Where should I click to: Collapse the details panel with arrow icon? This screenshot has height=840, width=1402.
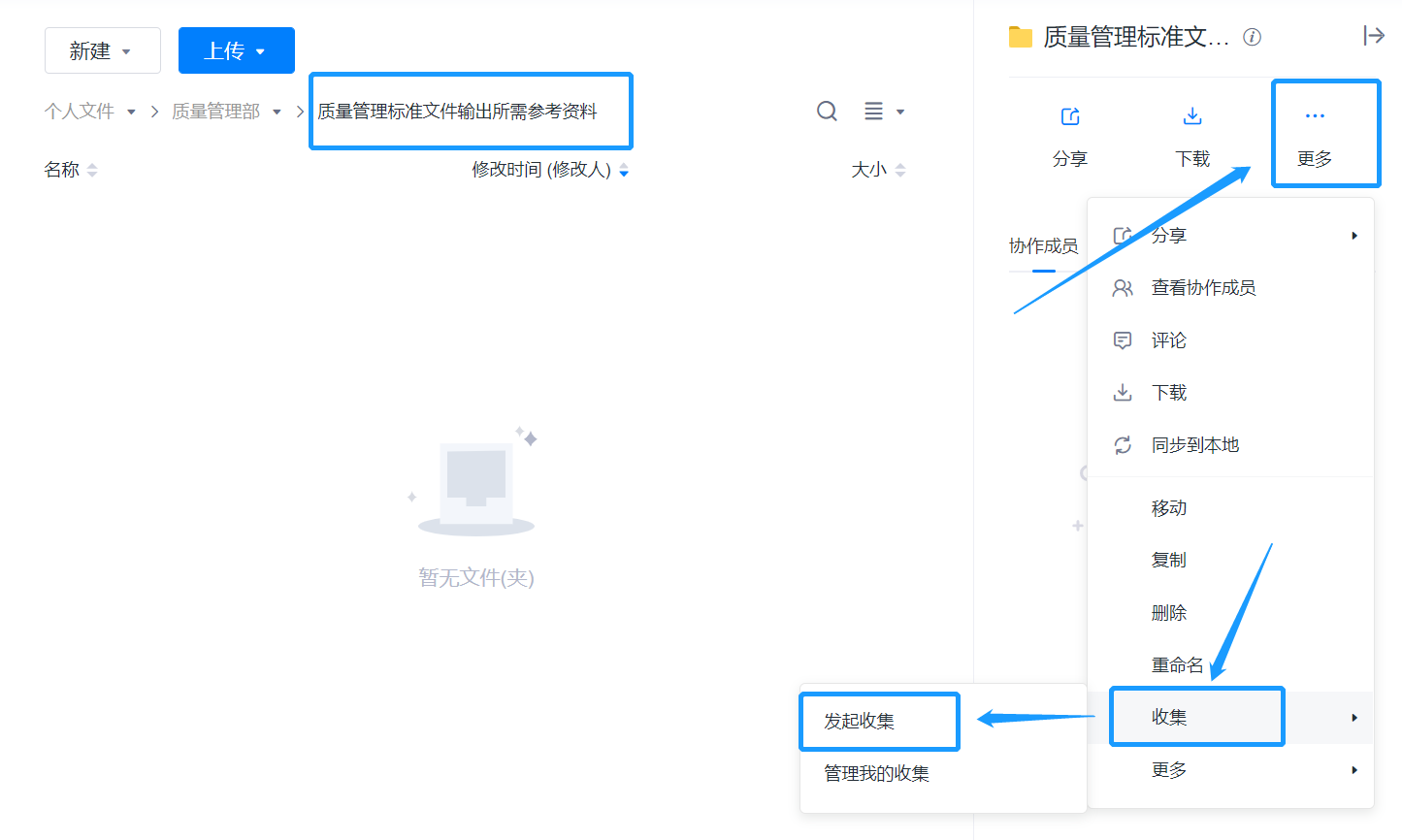coord(1374,36)
